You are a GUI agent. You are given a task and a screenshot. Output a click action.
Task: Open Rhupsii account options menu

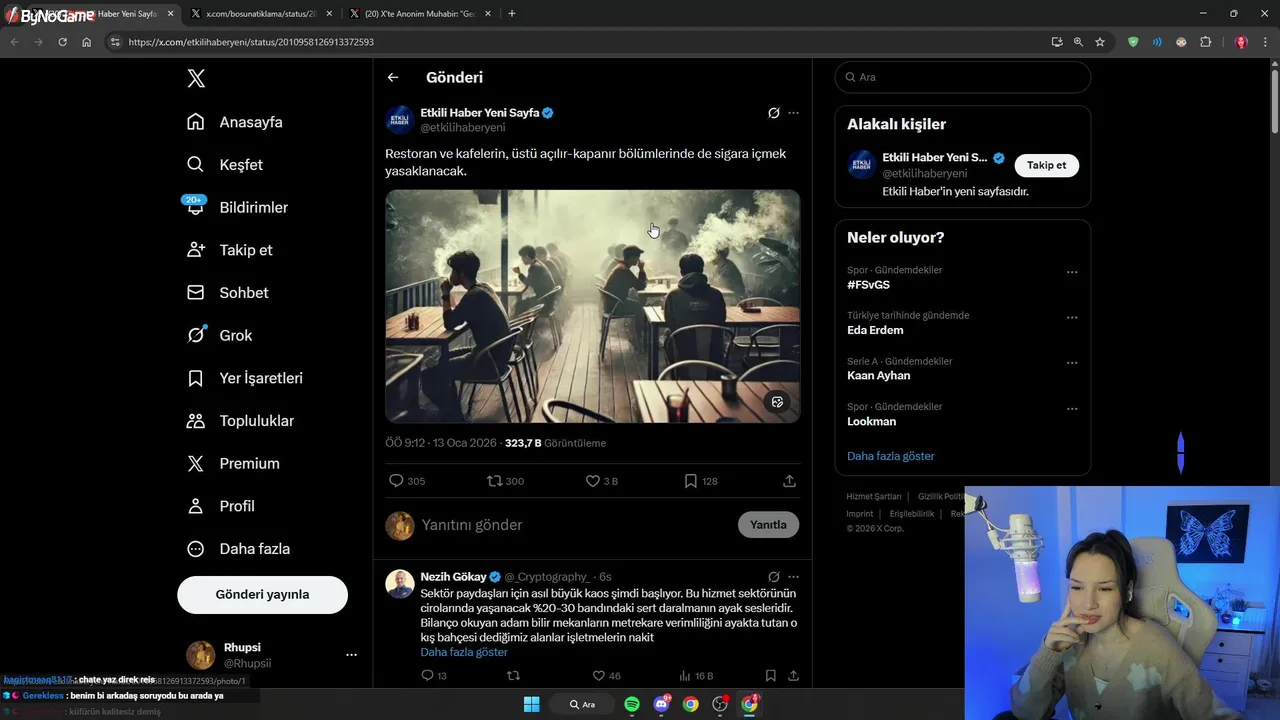(351, 655)
